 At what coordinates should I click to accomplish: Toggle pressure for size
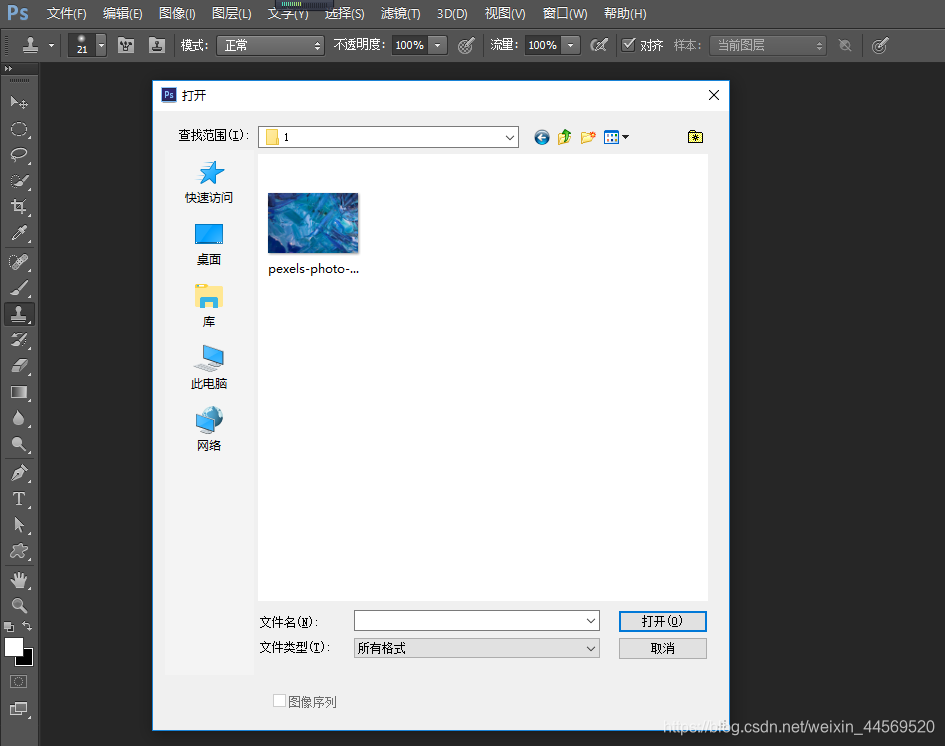(880, 45)
